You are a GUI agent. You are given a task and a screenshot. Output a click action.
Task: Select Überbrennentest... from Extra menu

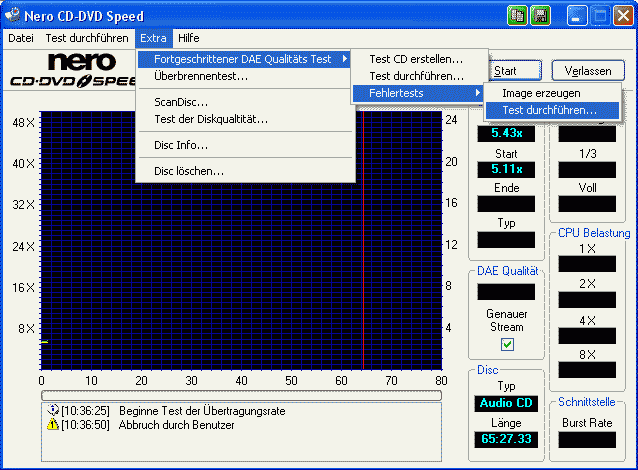245,76
